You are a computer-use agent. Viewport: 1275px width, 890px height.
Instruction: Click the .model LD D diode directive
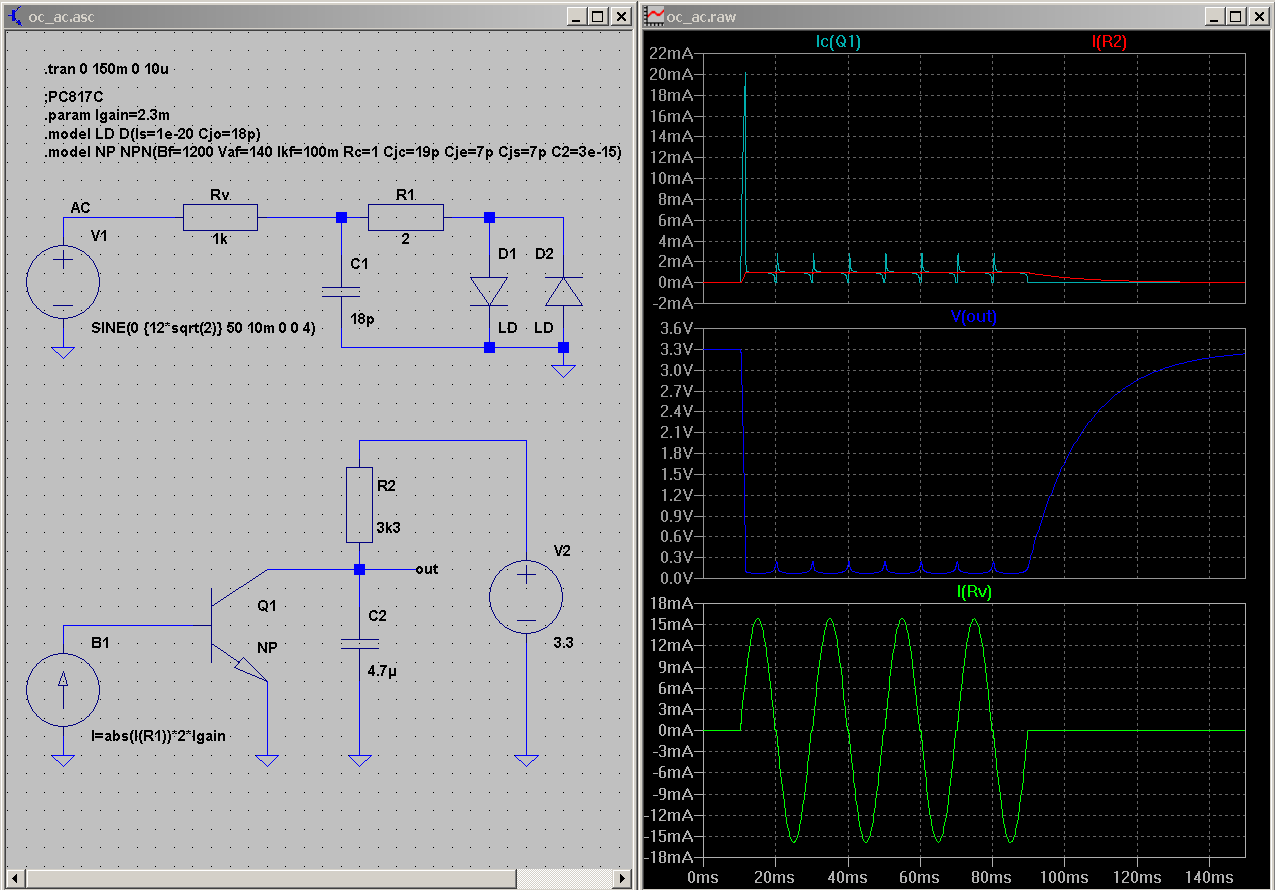click(152, 133)
